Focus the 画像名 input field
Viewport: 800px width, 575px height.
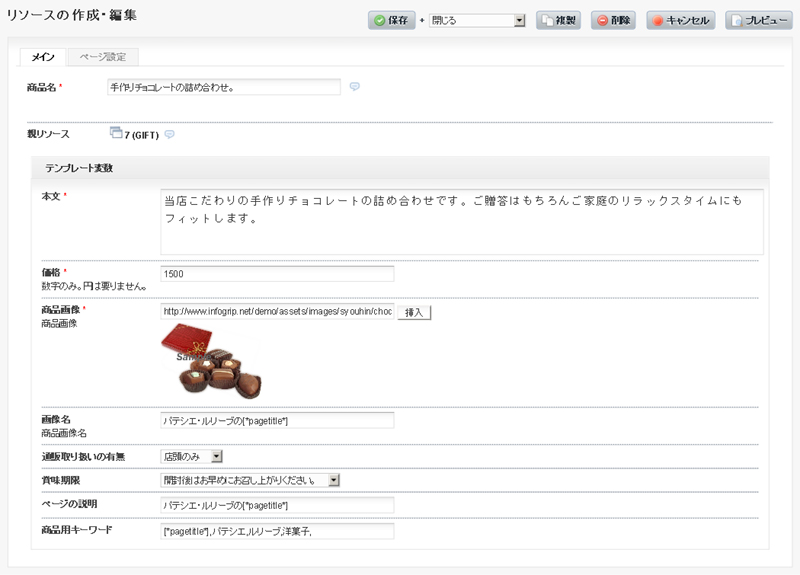[x=277, y=421]
